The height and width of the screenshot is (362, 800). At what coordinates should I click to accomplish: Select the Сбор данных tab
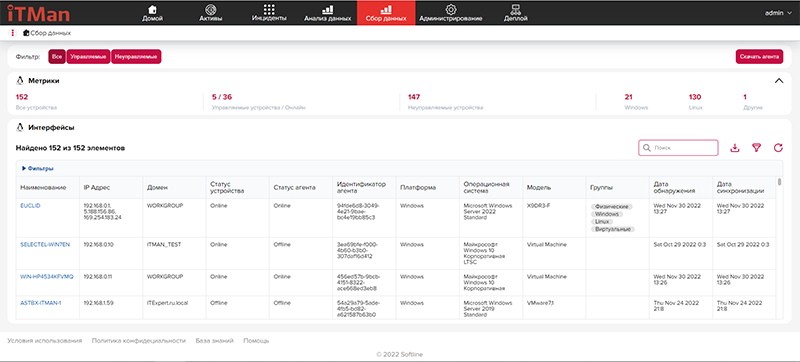pyautogui.click(x=386, y=13)
